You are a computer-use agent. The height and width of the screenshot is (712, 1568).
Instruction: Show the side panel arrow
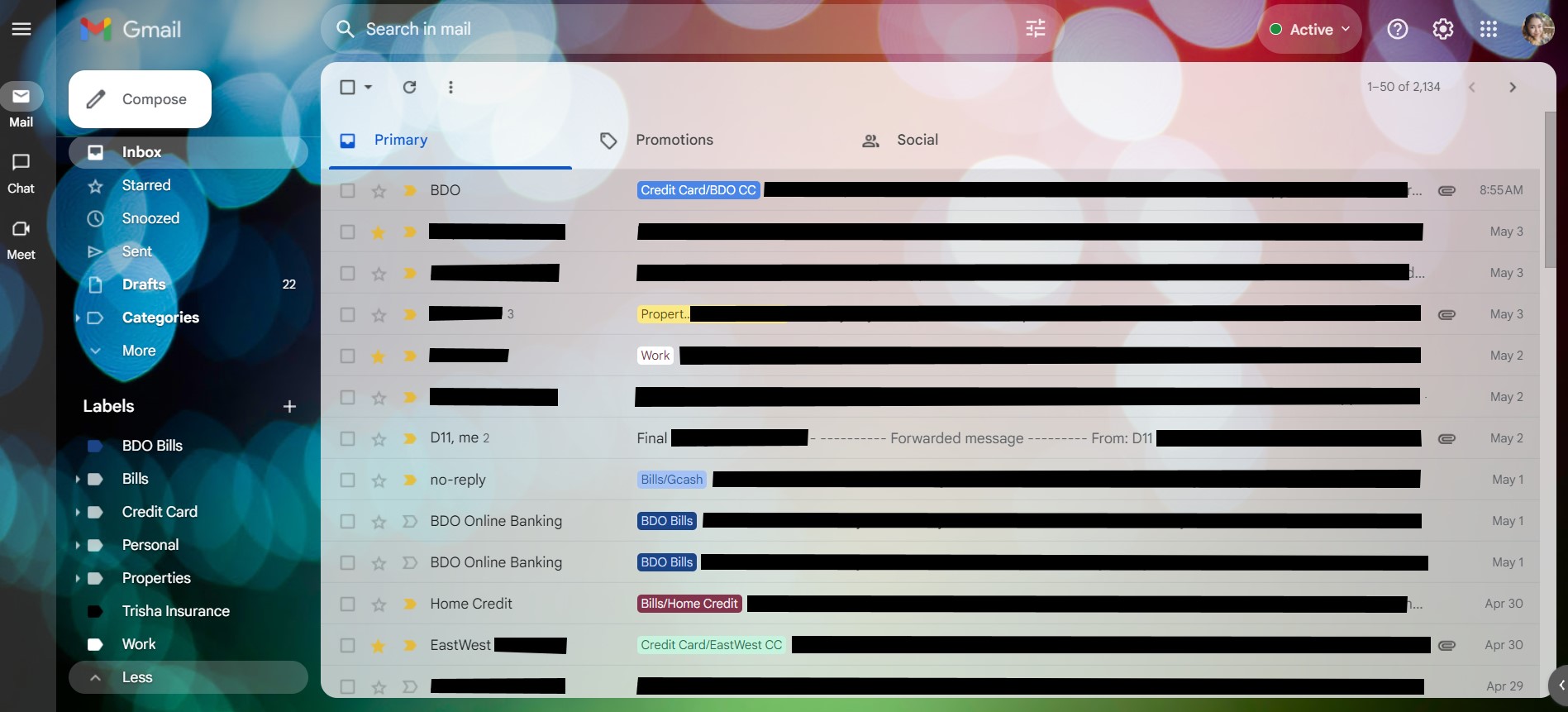click(1561, 686)
